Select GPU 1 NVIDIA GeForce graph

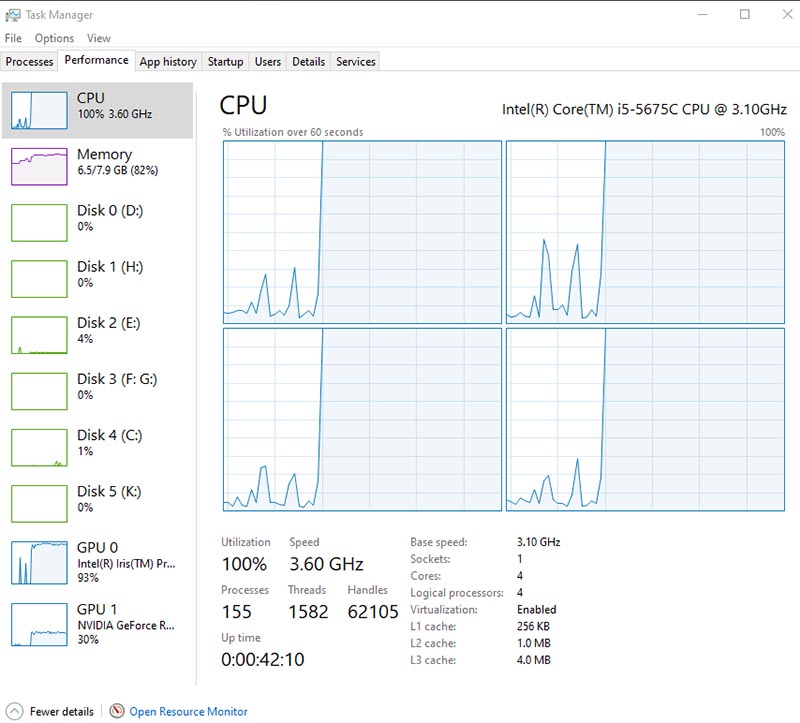39,625
